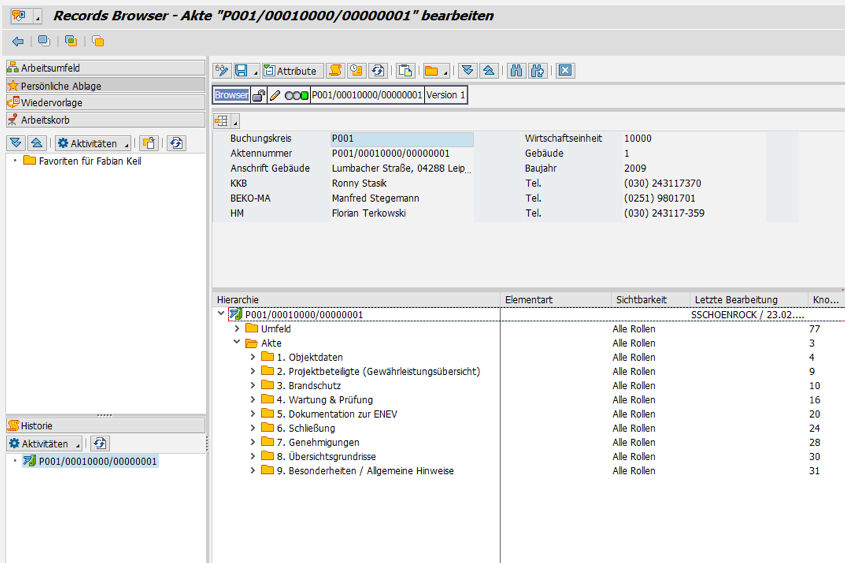Viewport: 845px width, 563px height.
Task: Toggle the lock icon next to Browser
Action: (x=258, y=95)
